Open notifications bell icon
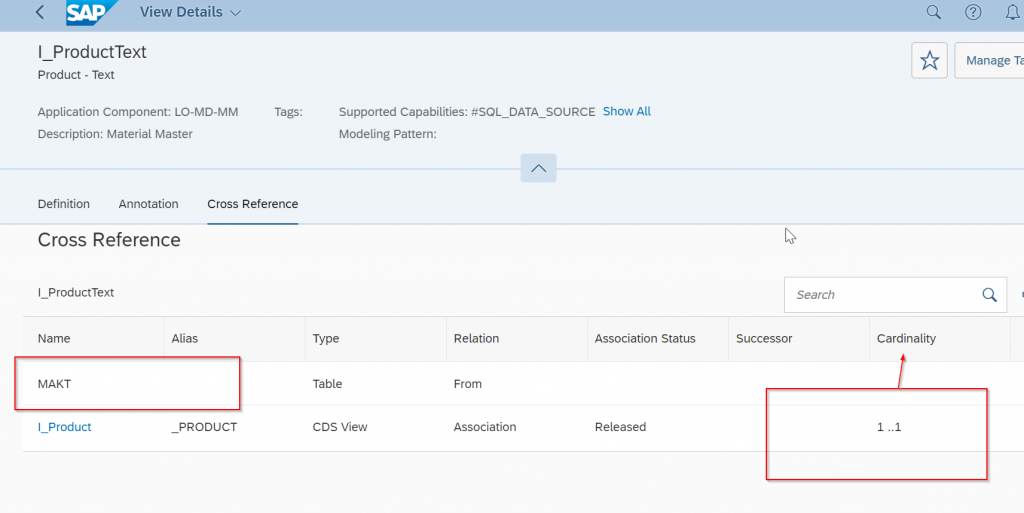Viewport: 1024px width, 513px height. pos(1013,12)
